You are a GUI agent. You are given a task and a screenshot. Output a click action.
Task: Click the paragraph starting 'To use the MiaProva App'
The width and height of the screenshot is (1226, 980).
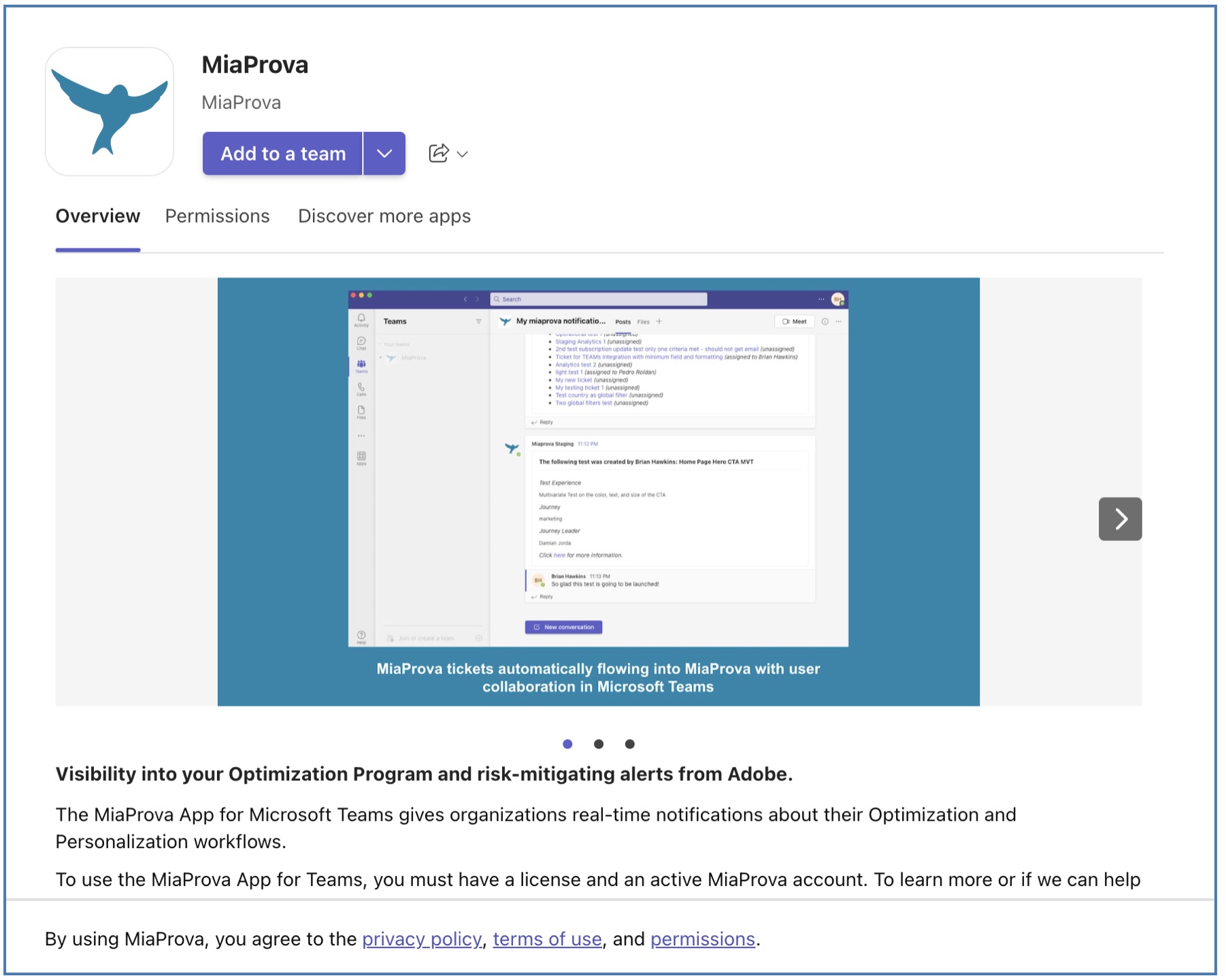pos(598,880)
